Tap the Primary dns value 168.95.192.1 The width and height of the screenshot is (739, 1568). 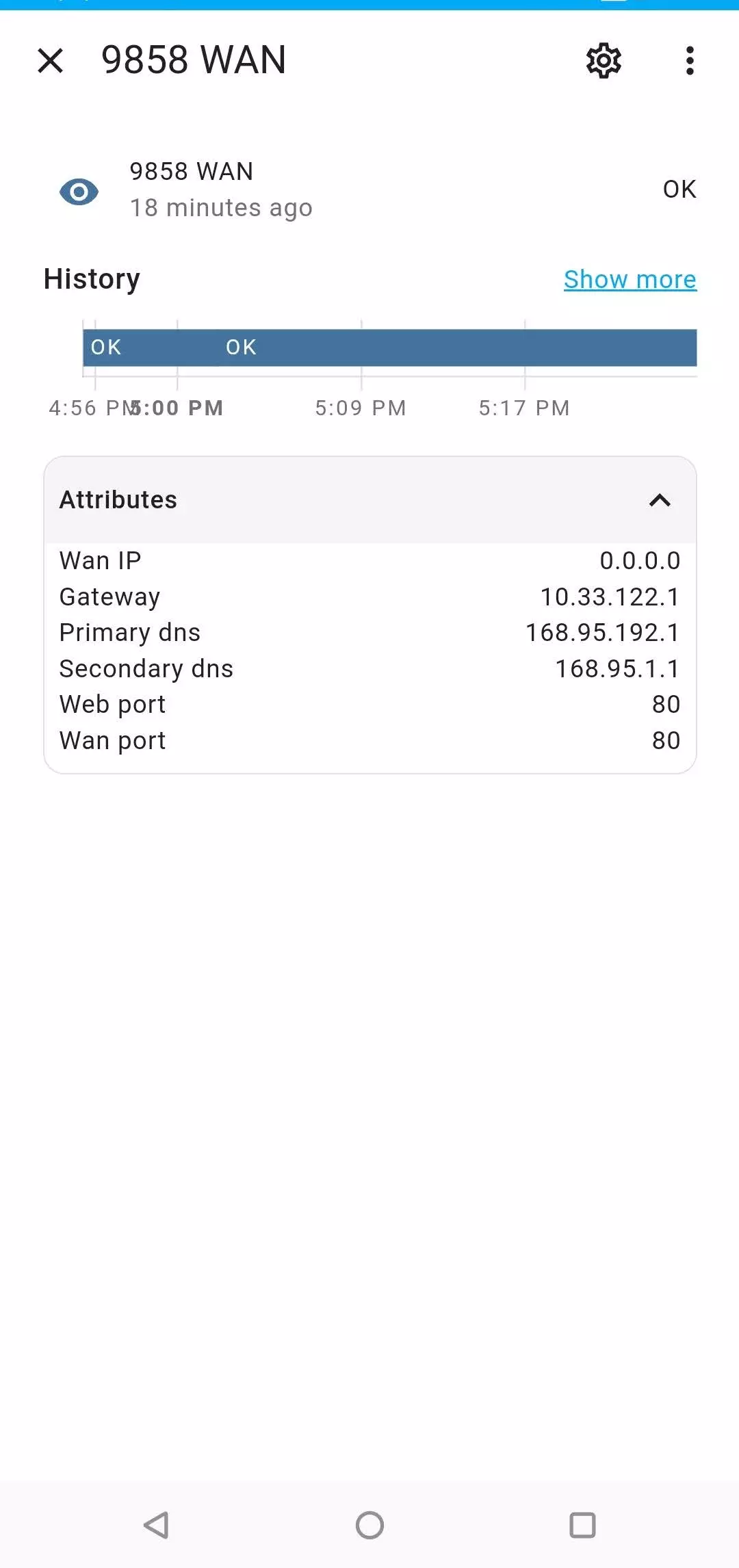602,633
